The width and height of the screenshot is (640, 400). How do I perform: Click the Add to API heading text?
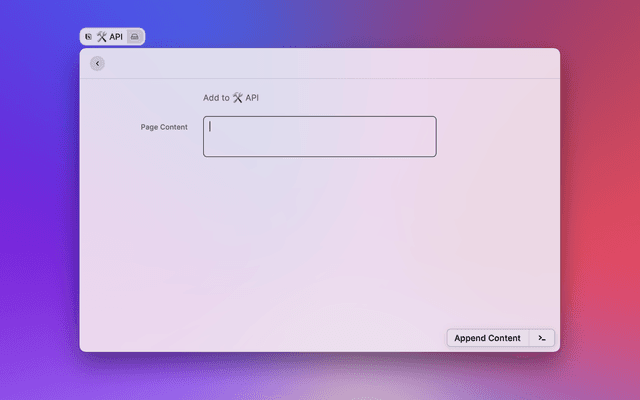[231, 98]
